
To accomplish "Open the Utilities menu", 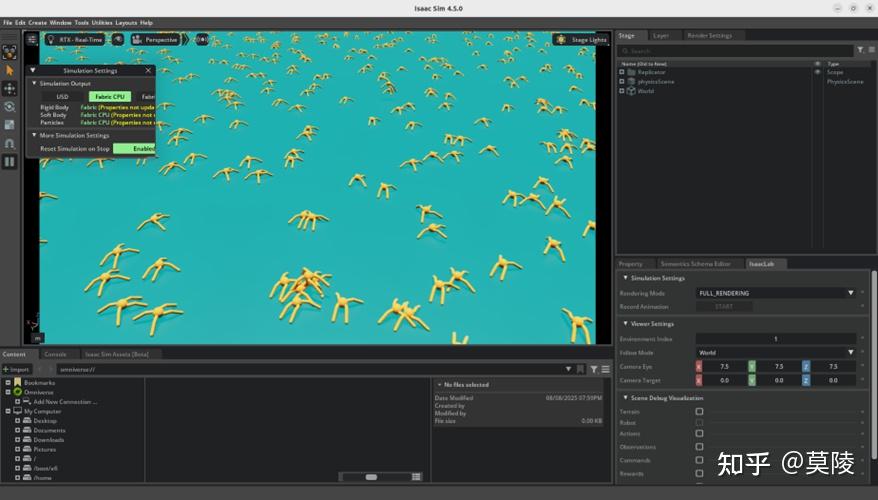I will (101, 22).
